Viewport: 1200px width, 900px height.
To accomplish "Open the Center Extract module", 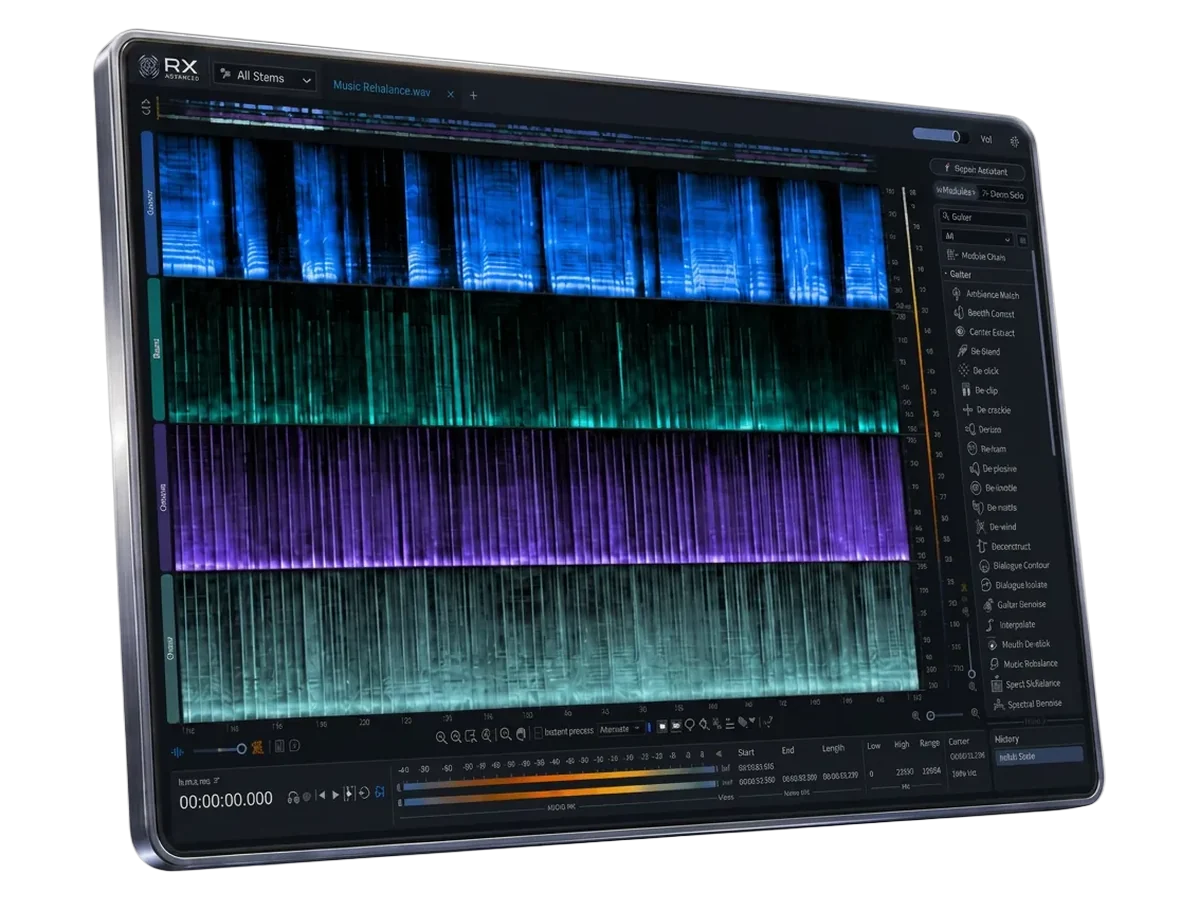I will (984, 333).
